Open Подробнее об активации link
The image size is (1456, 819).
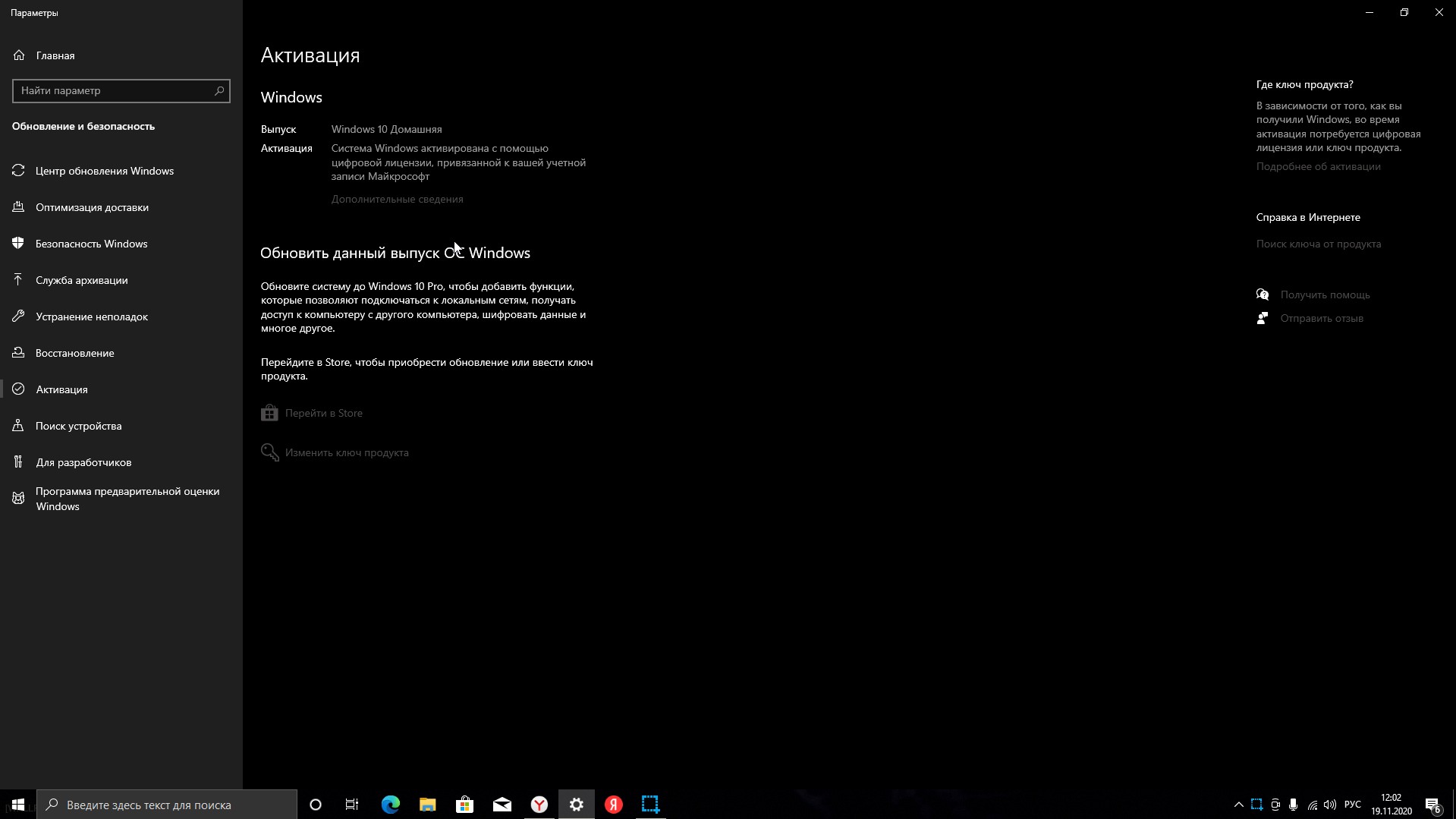click(1318, 166)
